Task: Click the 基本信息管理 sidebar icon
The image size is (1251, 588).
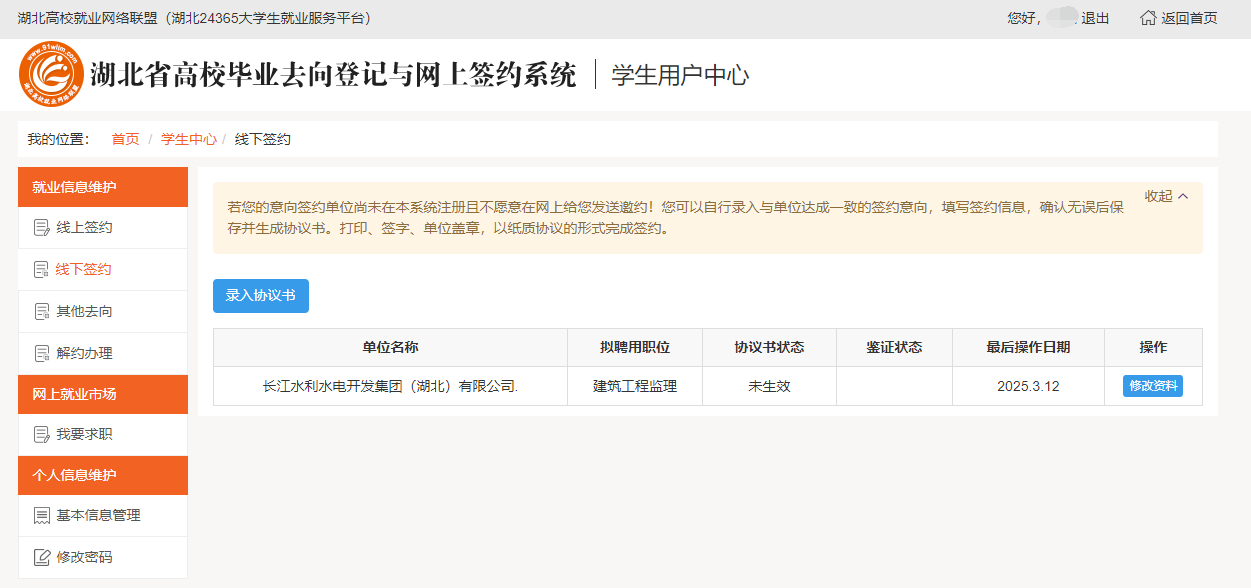Action: 42,516
